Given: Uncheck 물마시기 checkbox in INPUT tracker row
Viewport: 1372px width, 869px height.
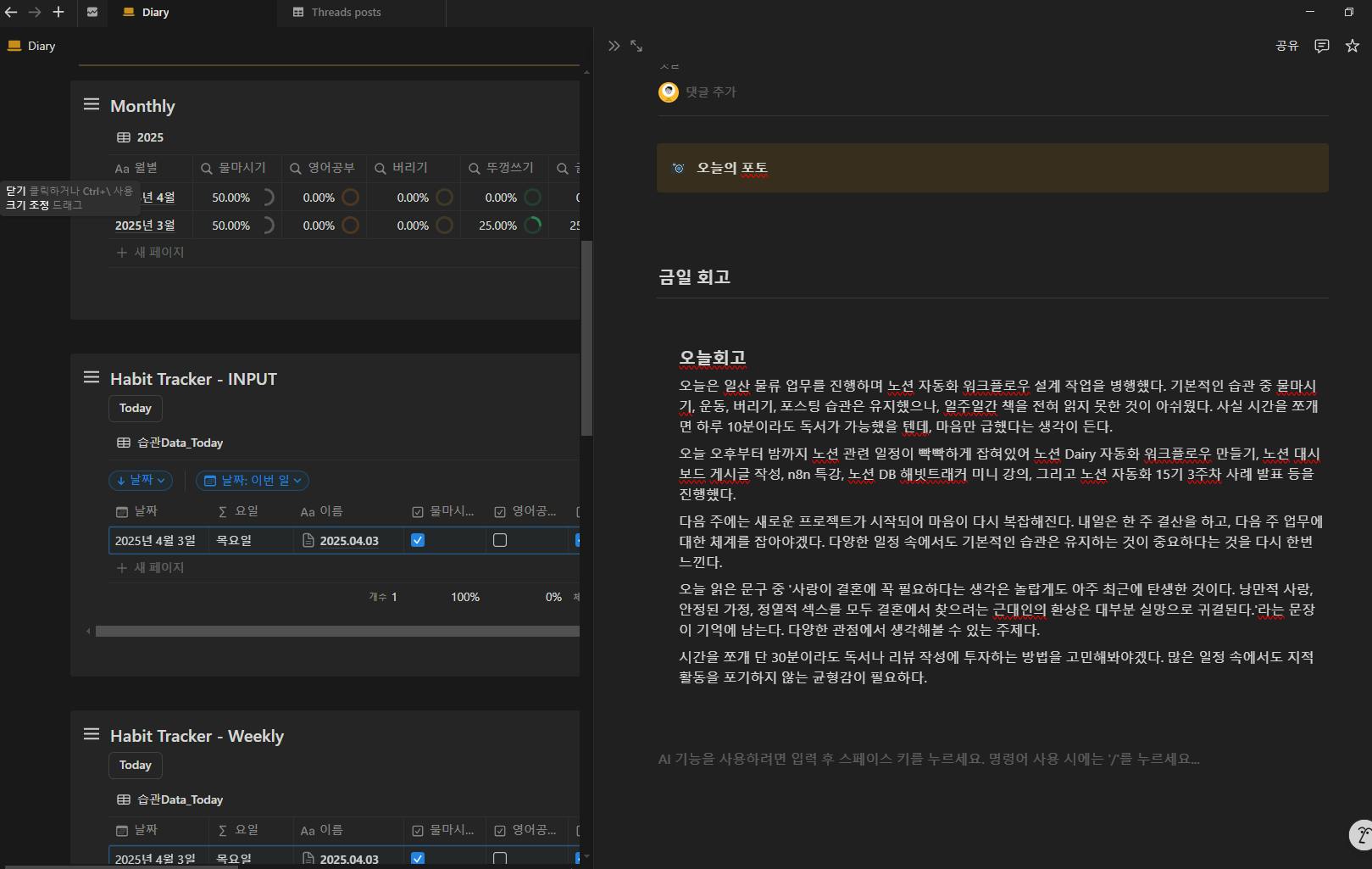Looking at the screenshot, I should coord(418,540).
